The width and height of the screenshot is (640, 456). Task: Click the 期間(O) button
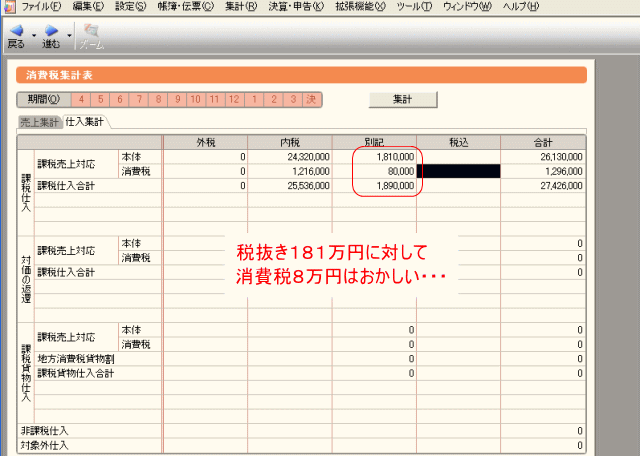click(44, 100)
